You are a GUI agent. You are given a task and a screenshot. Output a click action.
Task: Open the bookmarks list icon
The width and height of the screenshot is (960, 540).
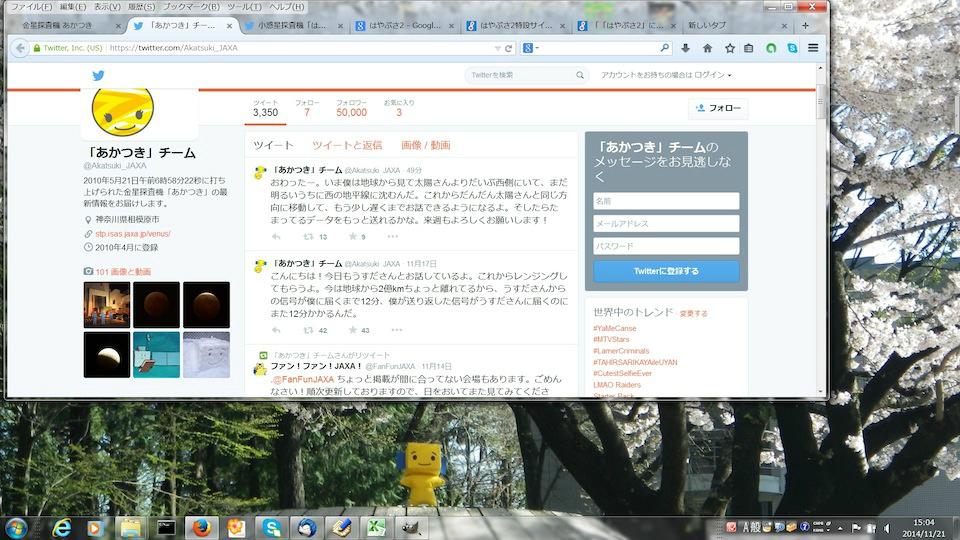[x=749, y=48]
